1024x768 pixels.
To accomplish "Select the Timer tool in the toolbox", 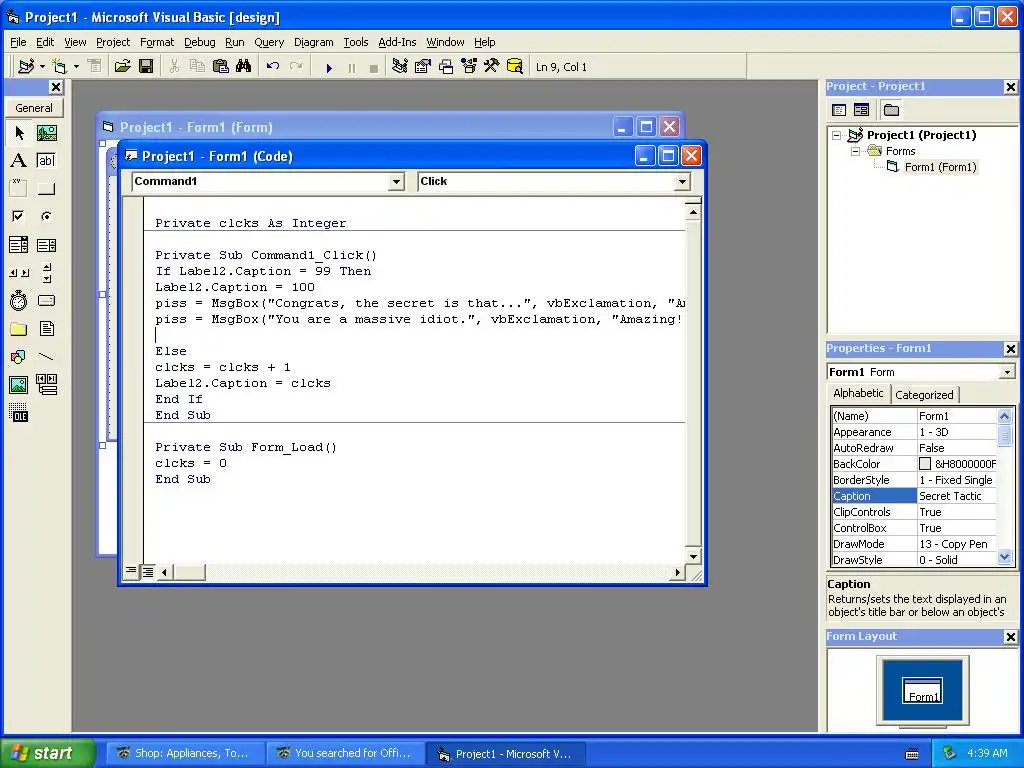I will point(19,300).
